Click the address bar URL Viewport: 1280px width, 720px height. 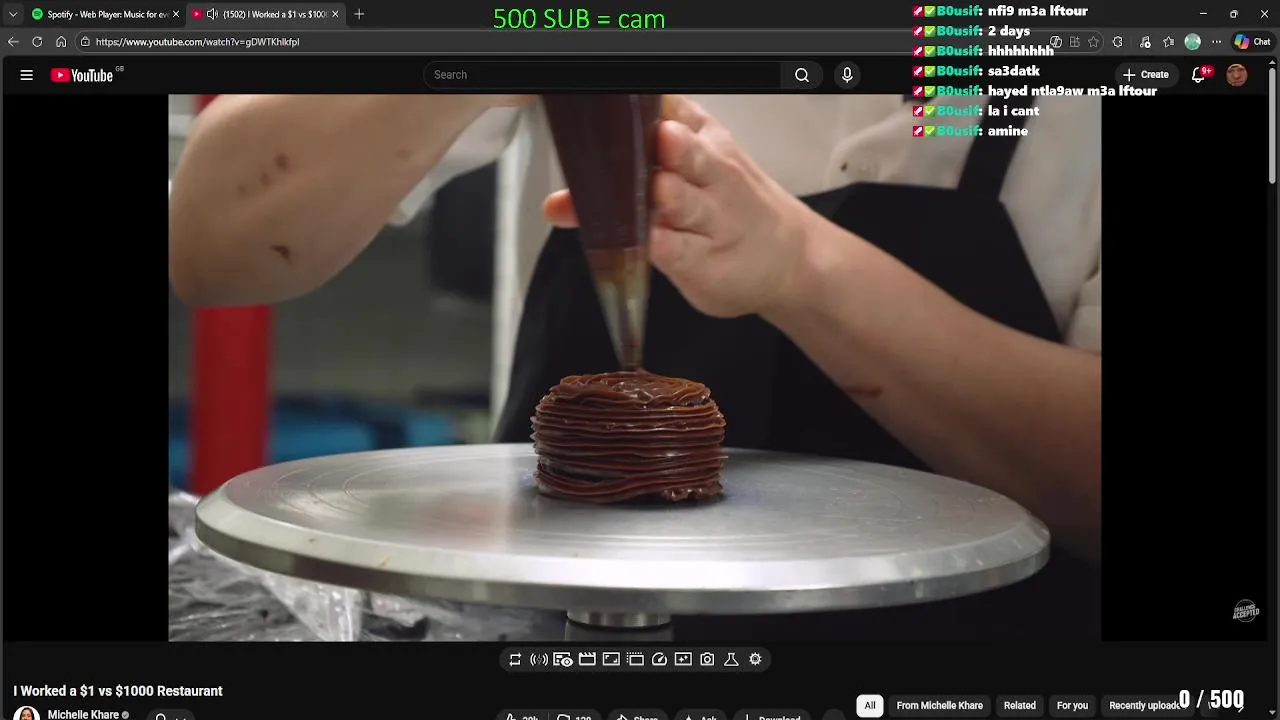coord(197,42)
